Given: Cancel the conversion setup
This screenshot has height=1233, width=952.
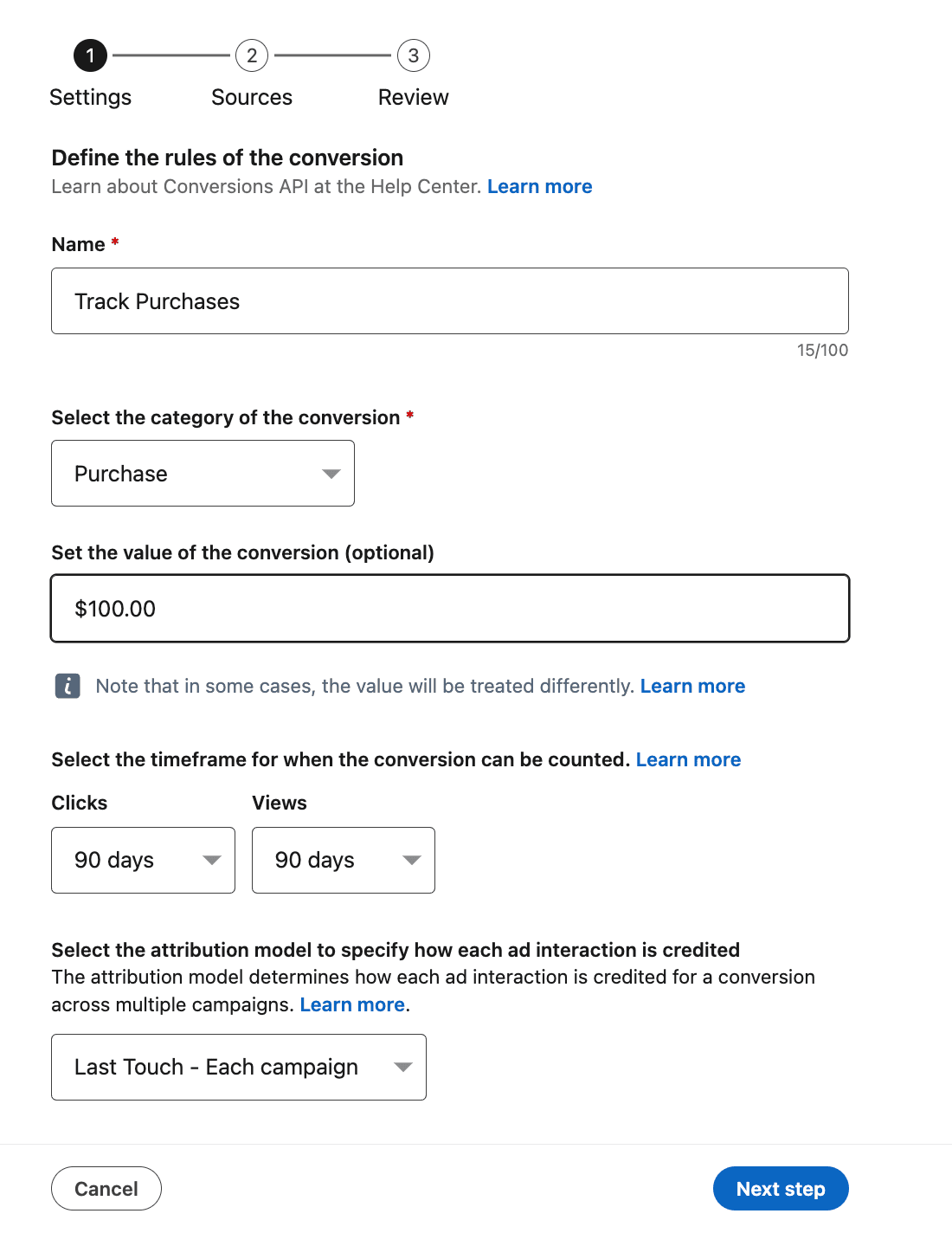Looking at the screenshot, I should pos(106,1188).
